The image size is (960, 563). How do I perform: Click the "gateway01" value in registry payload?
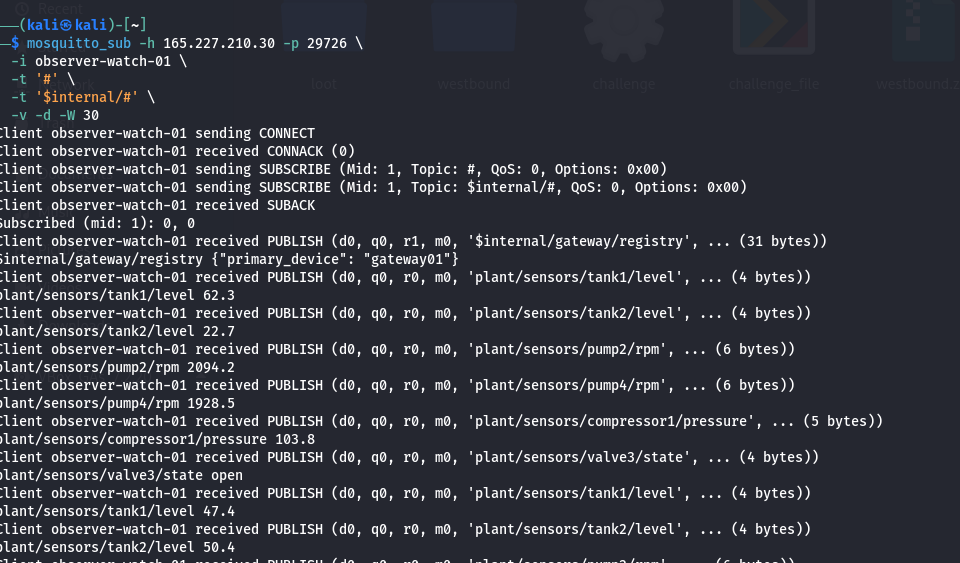point(407,259)
